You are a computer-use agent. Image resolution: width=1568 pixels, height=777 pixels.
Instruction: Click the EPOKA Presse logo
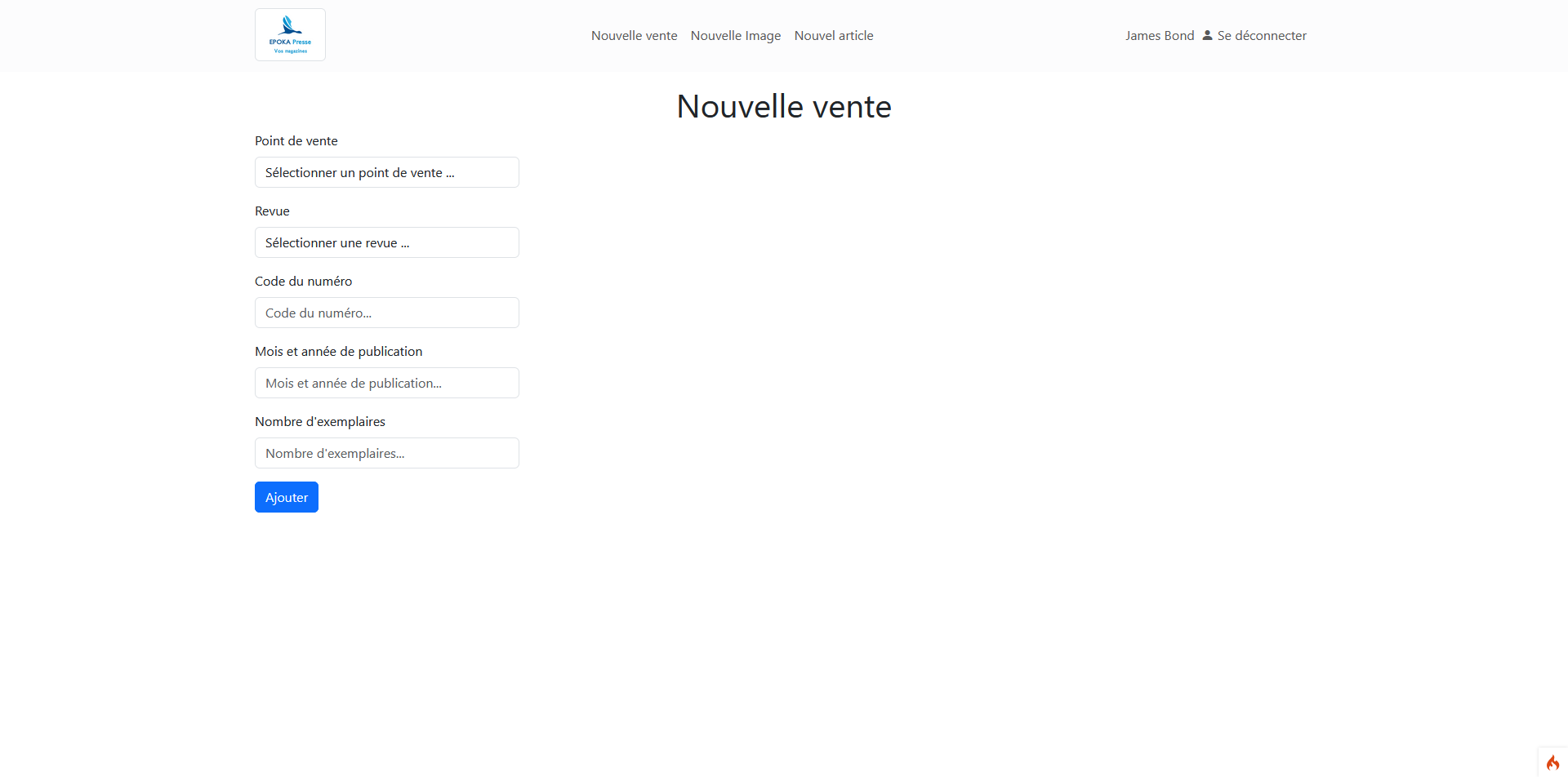[x=290, y=35]
